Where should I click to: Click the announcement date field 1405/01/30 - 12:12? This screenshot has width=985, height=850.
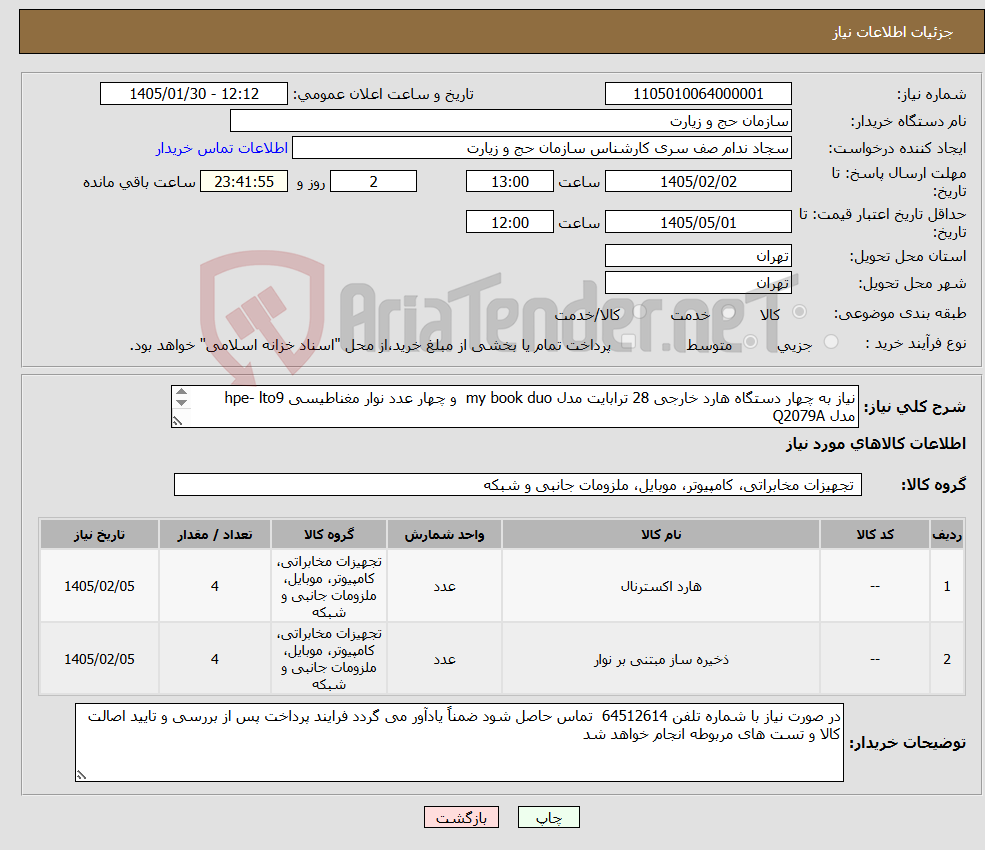193,94
